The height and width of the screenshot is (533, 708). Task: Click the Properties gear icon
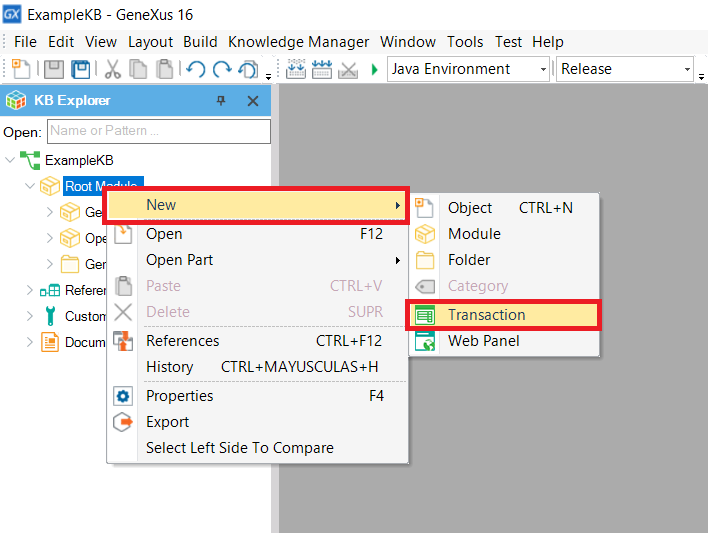(123, 396)
